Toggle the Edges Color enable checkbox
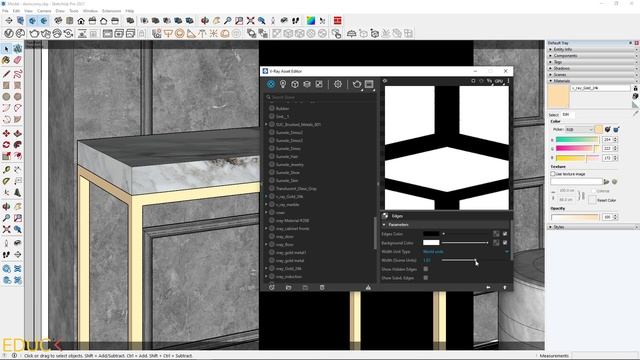This screenshot has width=640, height=360. (505, 234)
